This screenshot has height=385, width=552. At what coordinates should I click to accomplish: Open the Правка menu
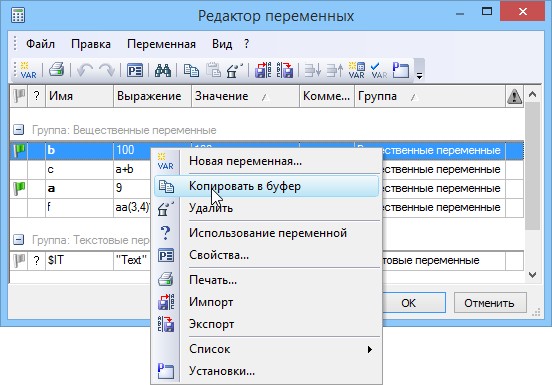(91, 44)
